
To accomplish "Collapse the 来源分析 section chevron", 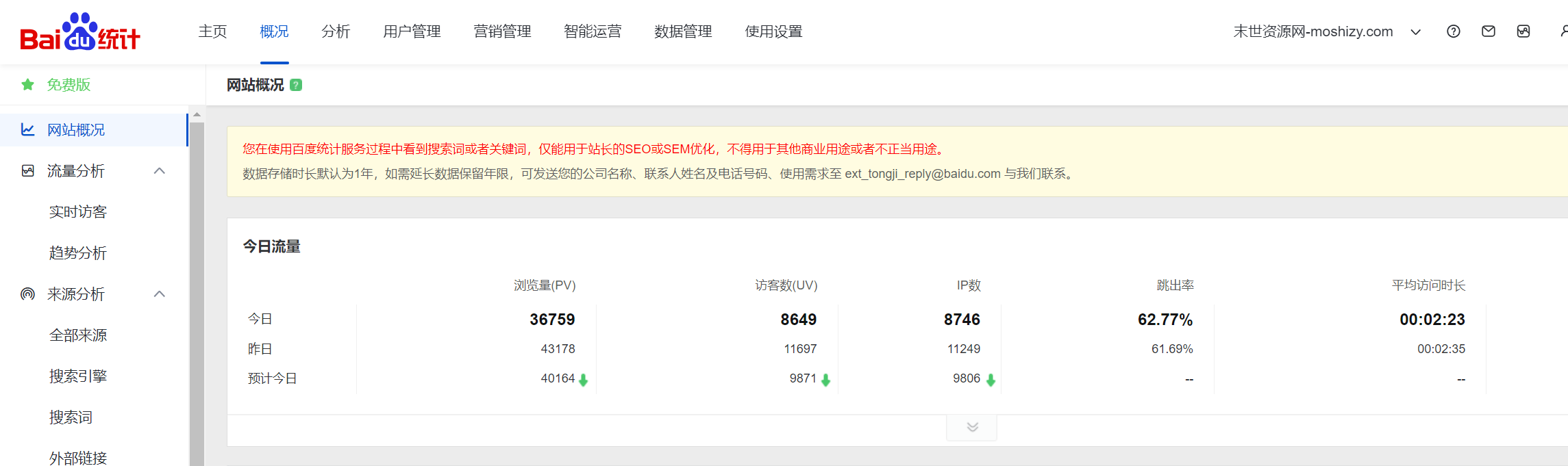I will tap(160, 294).
